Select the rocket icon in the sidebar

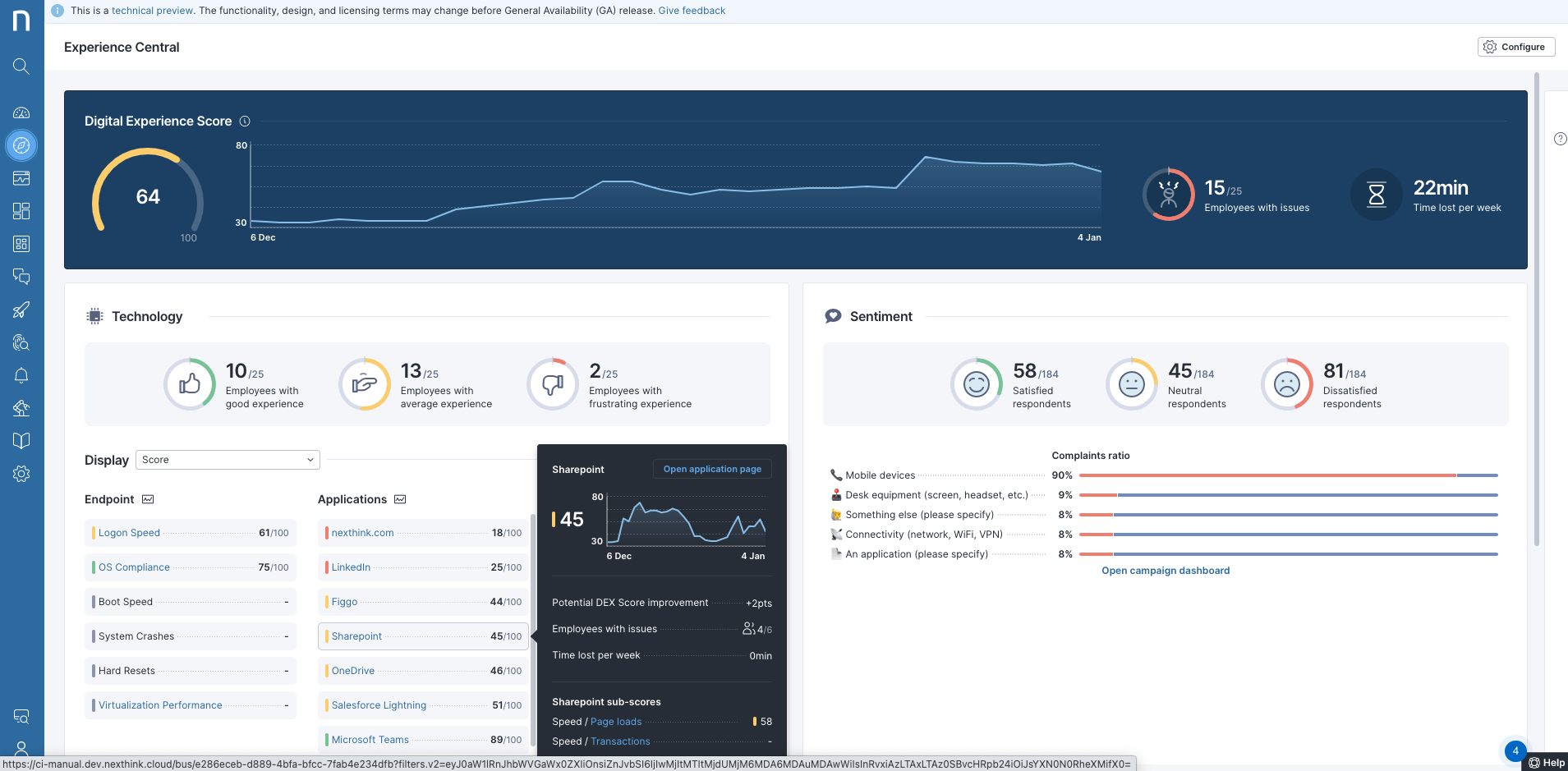22,310
